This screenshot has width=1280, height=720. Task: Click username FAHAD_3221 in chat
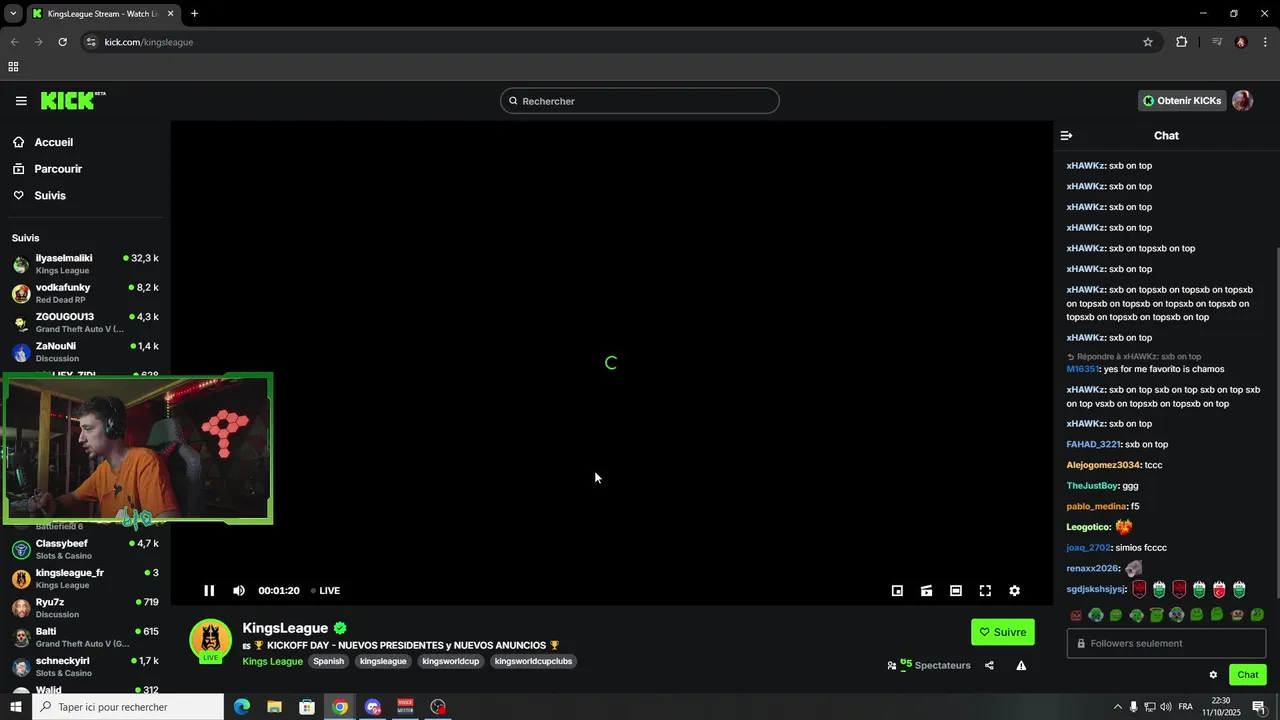pos(1093,444)
